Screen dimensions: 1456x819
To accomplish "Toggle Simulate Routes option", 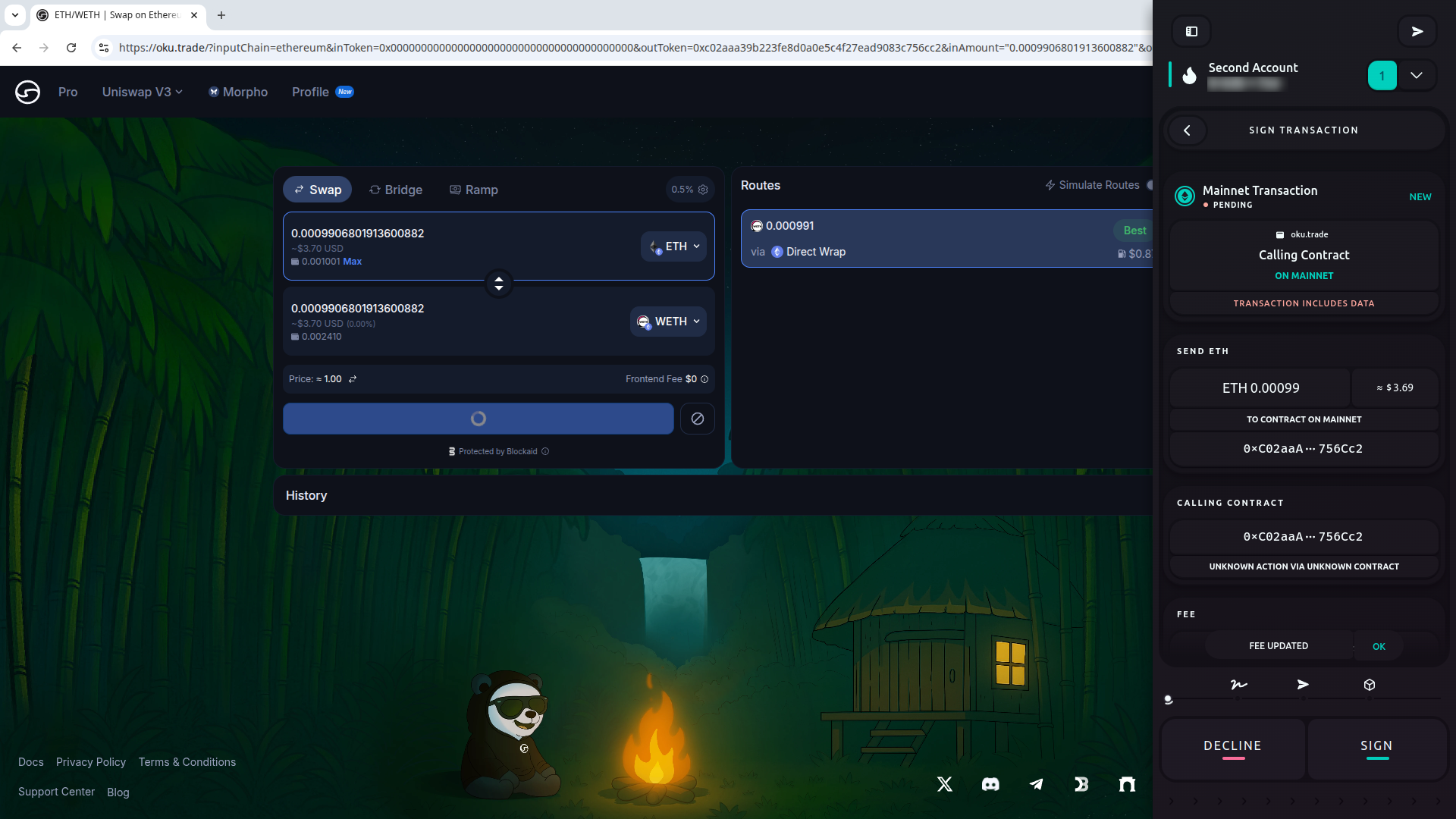I will point(1148,185).
